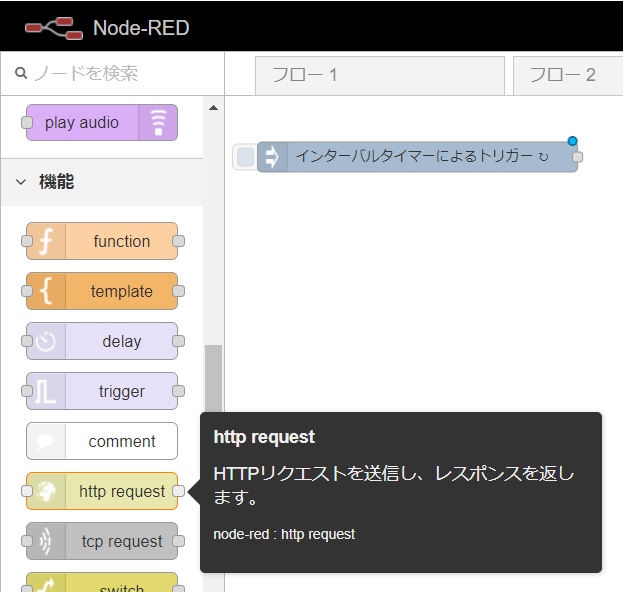Viewport: 623px width, 592px height.
Task: Select the comment palette node
Action: (x=102, y=441)
